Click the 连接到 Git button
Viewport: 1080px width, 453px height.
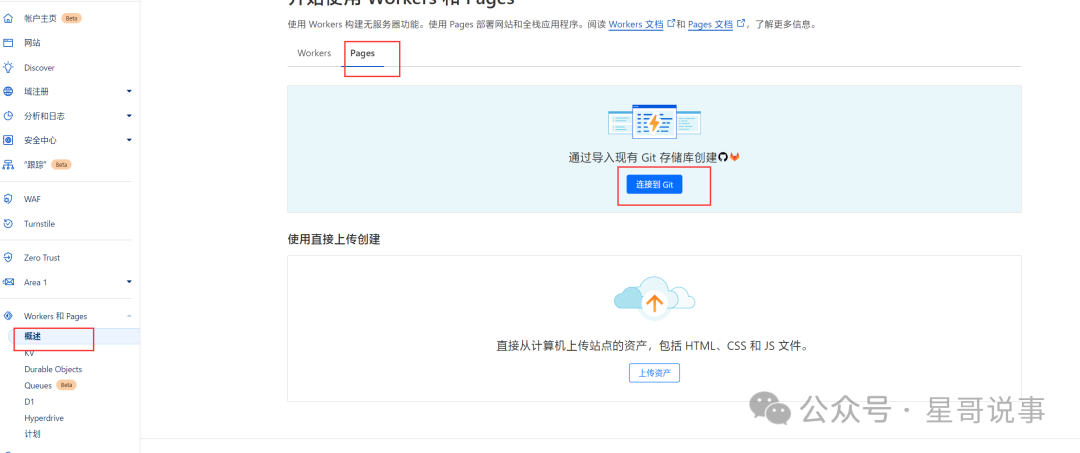tap(654, 185)
